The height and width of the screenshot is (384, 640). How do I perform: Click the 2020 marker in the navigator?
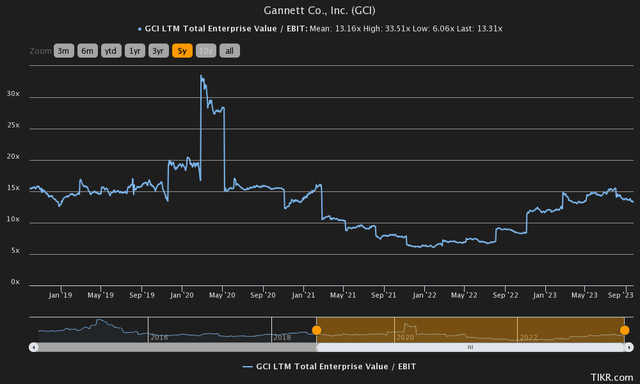click(x=405, y=337)
